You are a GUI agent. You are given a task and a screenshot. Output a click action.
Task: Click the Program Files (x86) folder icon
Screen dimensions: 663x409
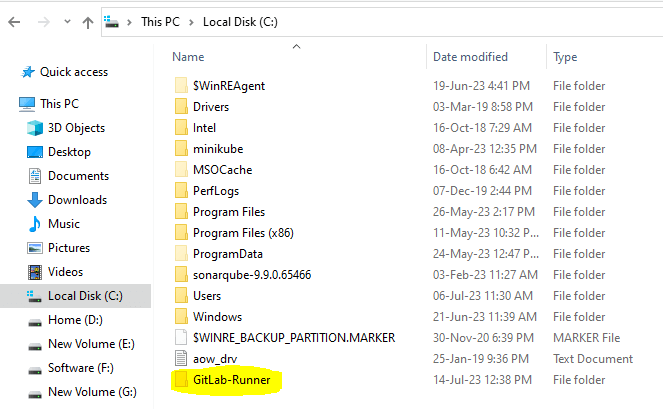(181, 233)
